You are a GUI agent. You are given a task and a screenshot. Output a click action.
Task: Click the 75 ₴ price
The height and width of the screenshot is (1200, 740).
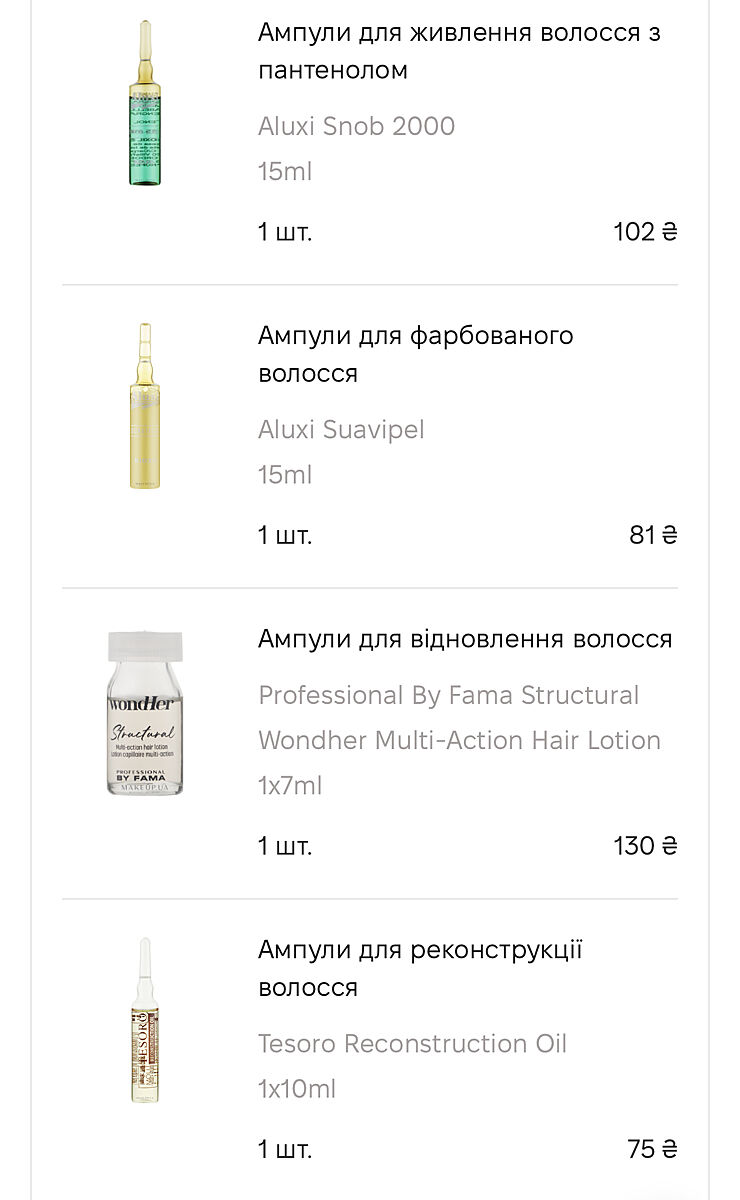[652, 1149]
